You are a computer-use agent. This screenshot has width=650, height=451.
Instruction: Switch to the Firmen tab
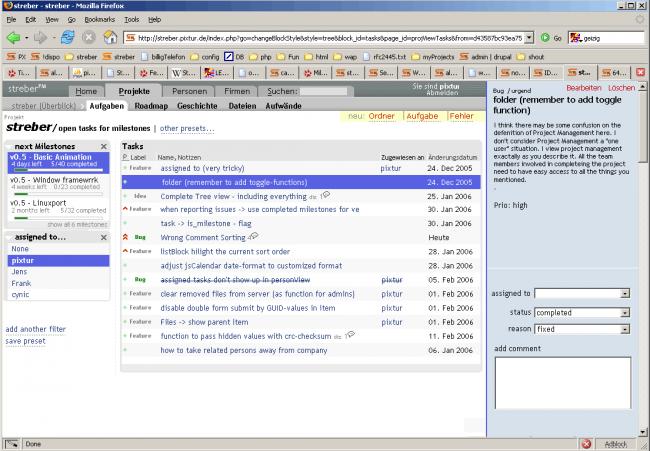(x=237, y=91)
